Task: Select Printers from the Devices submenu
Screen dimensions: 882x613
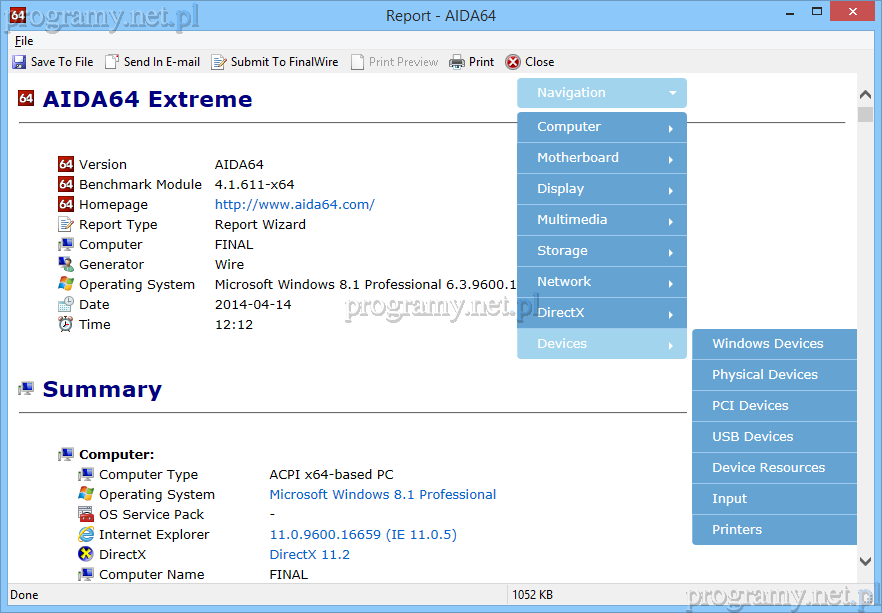Action: tap(737, 530)
